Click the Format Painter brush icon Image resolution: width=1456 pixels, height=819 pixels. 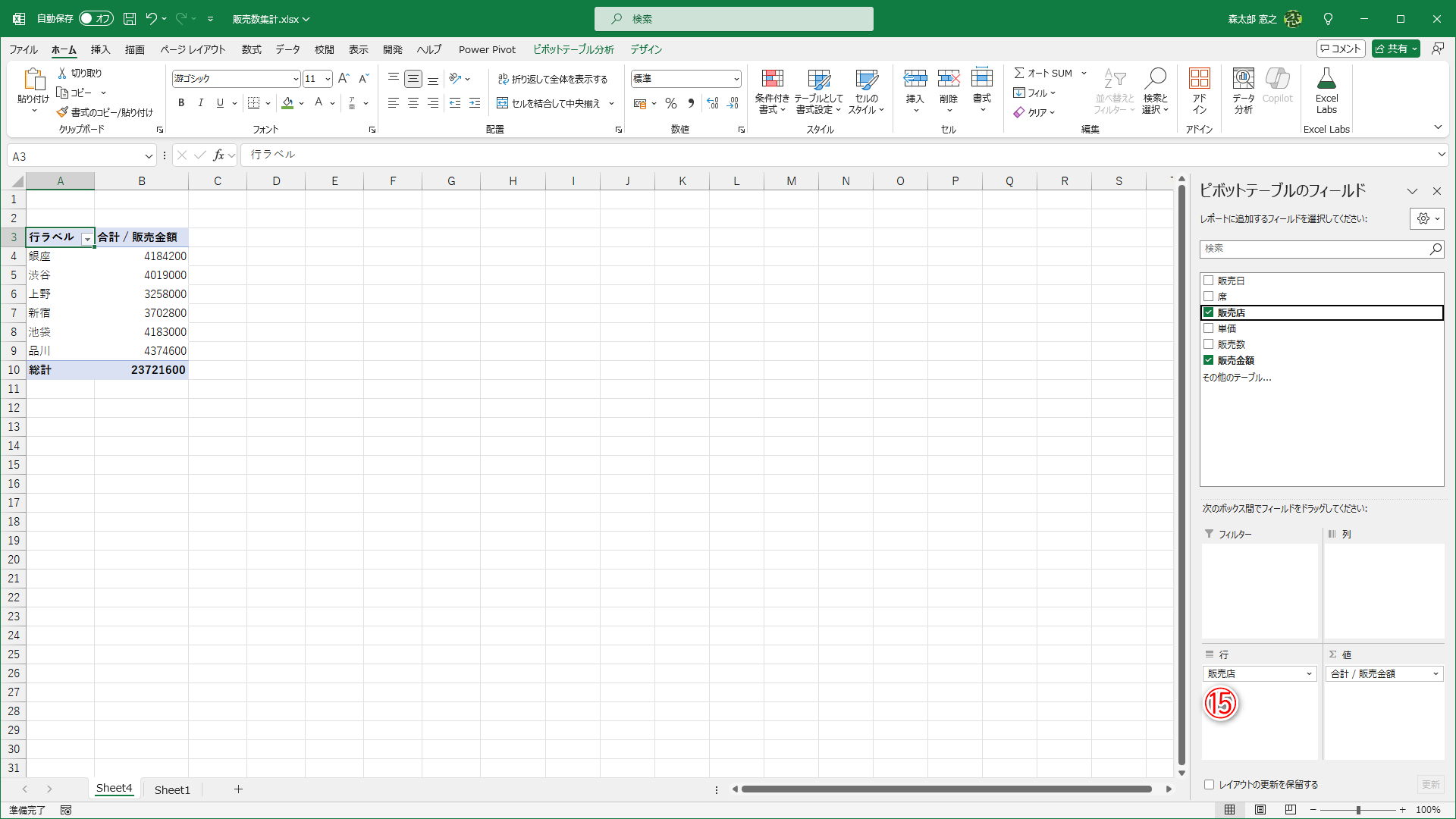tap(62, 112)
